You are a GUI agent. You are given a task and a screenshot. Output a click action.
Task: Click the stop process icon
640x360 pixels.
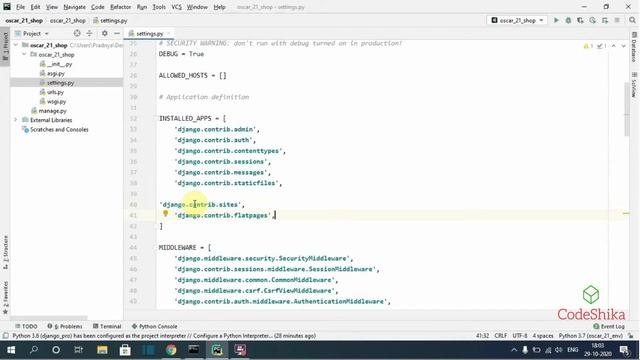click(x=617, y=20)
